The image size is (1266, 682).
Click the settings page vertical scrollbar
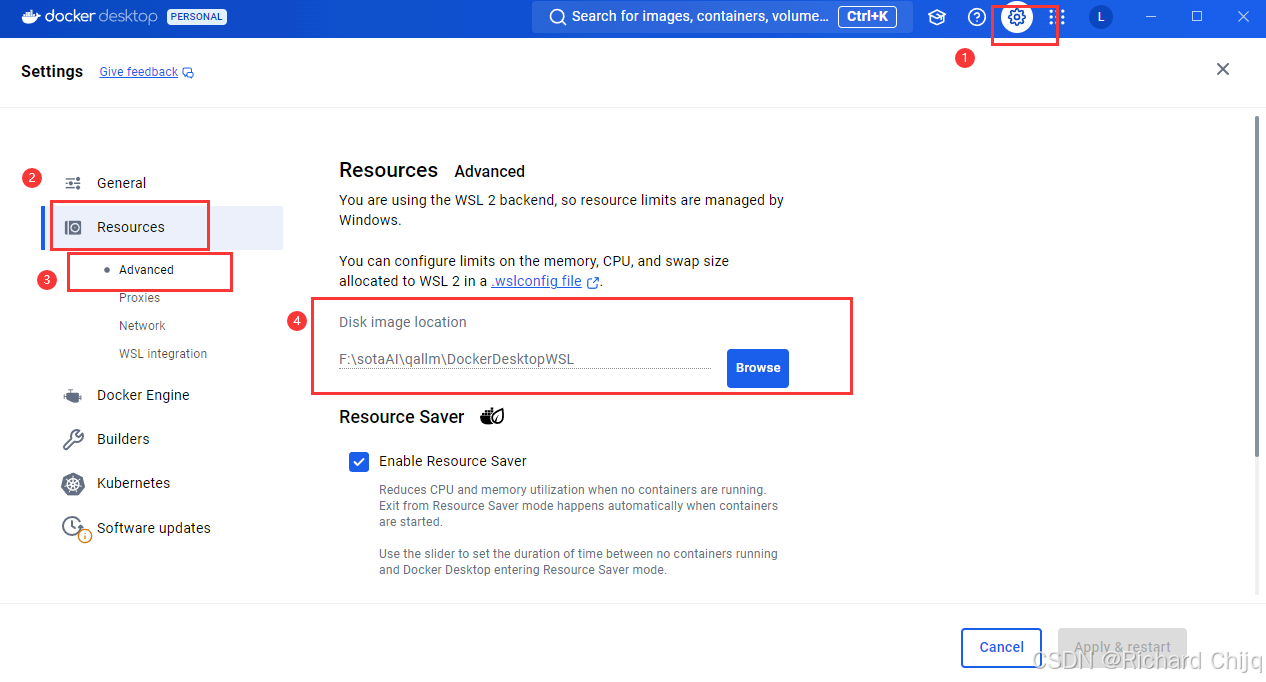[x=1257, y=287]
